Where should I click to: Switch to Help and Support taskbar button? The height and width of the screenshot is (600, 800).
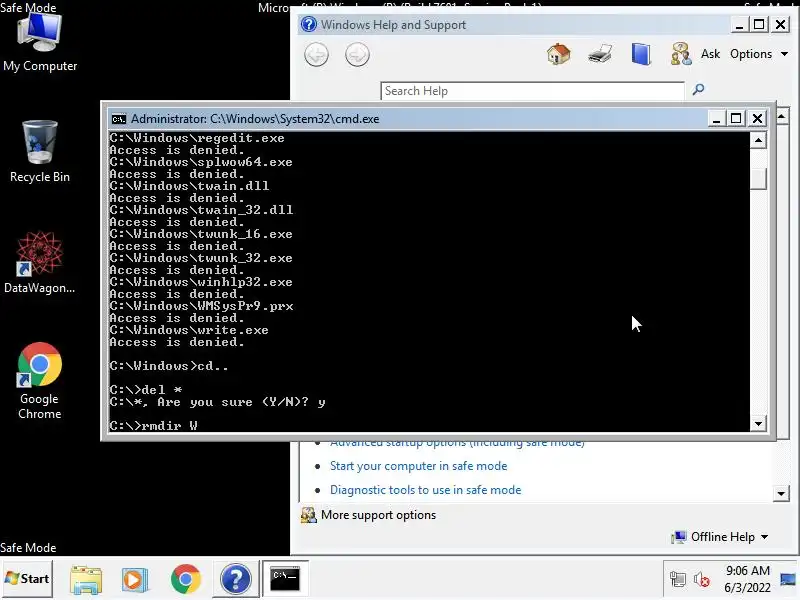235,579
